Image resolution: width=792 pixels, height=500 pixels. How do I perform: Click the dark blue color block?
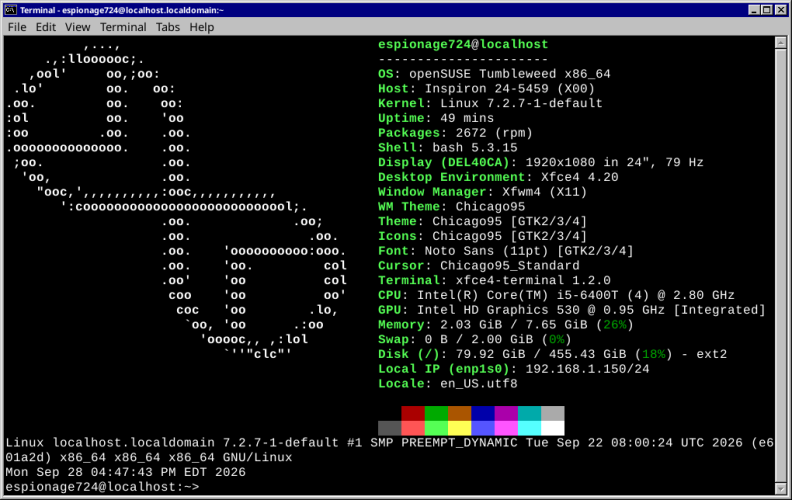pyautogui.click(x=483, y=413)
